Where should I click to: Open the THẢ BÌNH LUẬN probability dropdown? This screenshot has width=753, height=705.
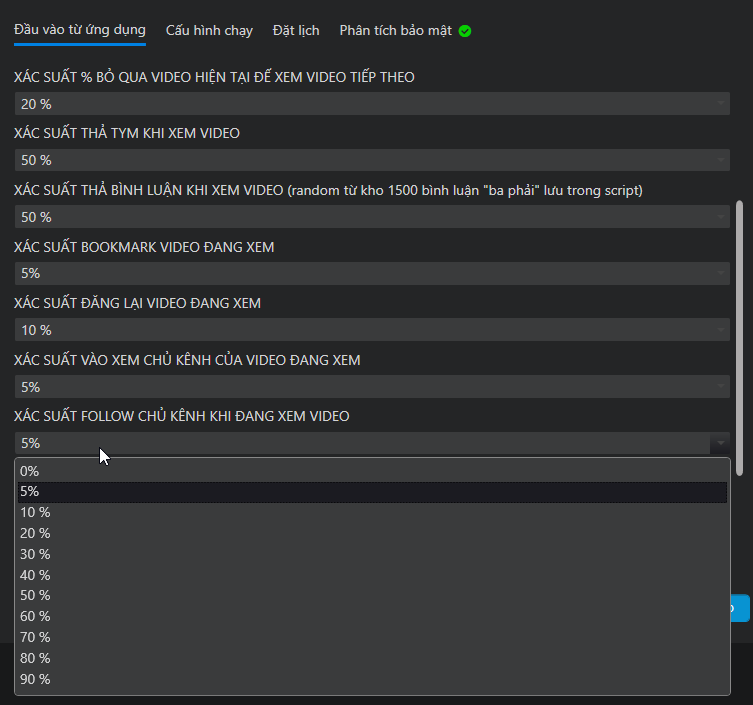pos(372,217)
